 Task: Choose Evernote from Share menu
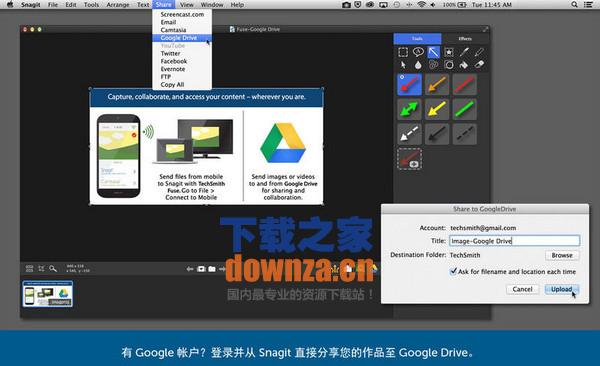(x=182, y=69)
